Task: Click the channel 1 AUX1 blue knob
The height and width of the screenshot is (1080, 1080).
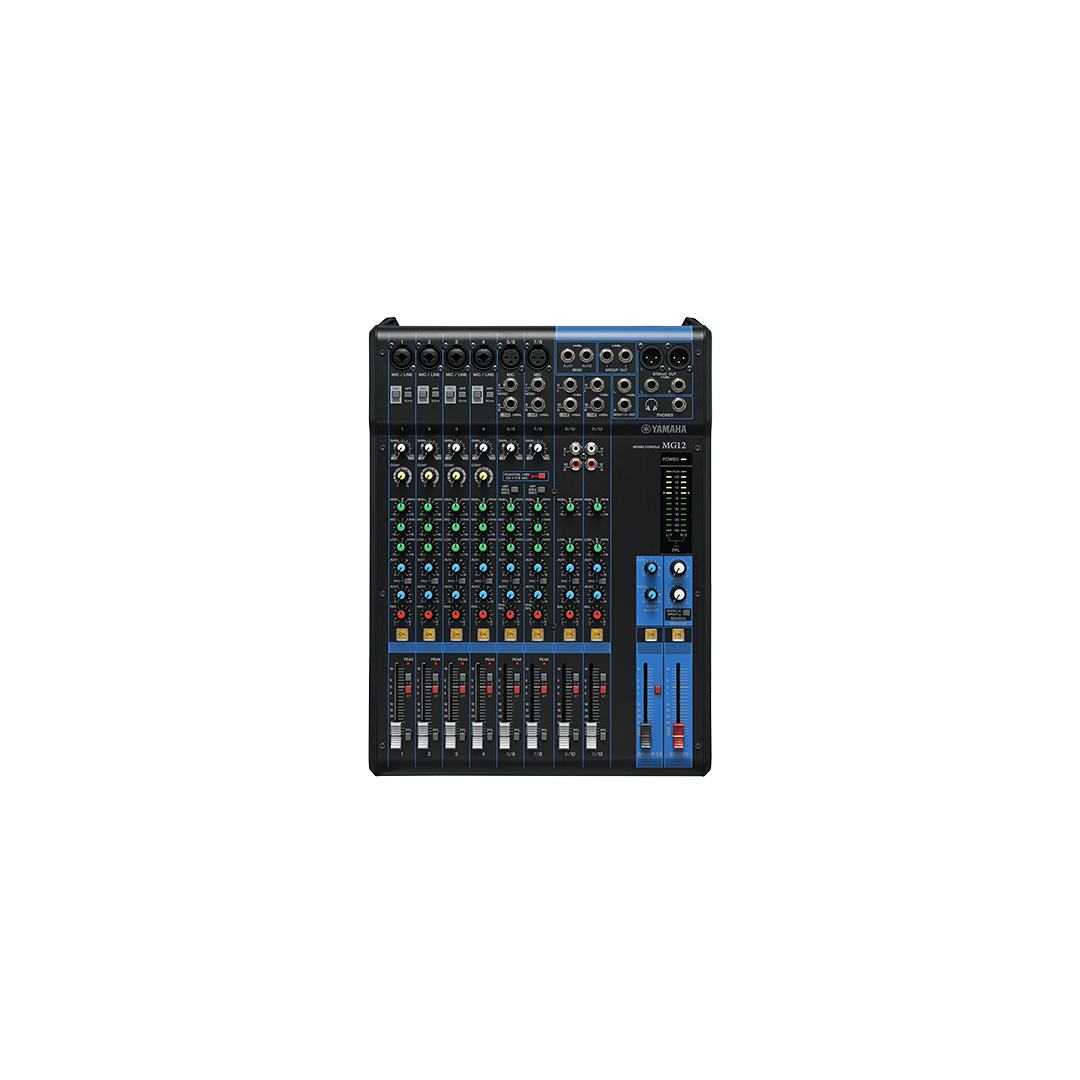Action: pyautogui.click(x=401, y=568)
